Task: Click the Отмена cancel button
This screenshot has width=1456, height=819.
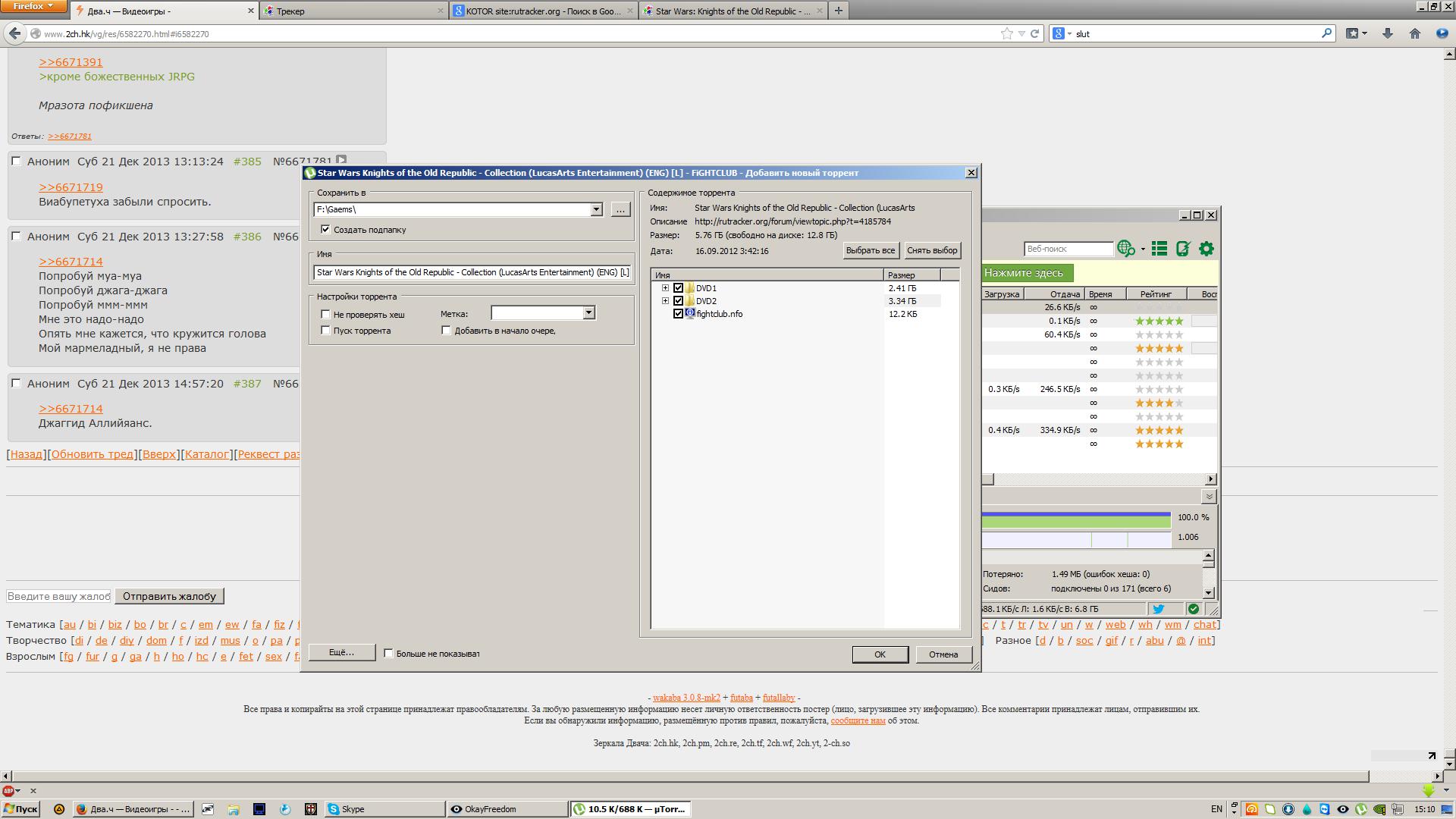Action: (x=943, y=654)
